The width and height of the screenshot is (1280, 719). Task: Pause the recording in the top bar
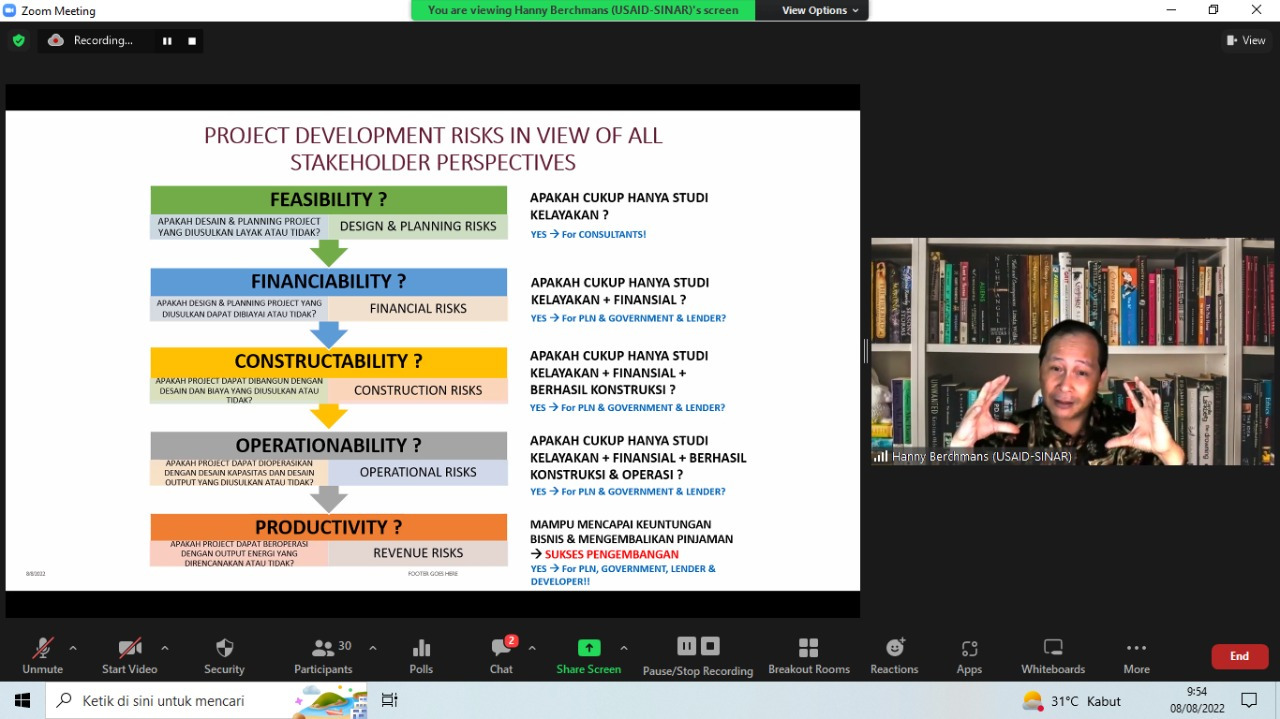coord(167,41)
